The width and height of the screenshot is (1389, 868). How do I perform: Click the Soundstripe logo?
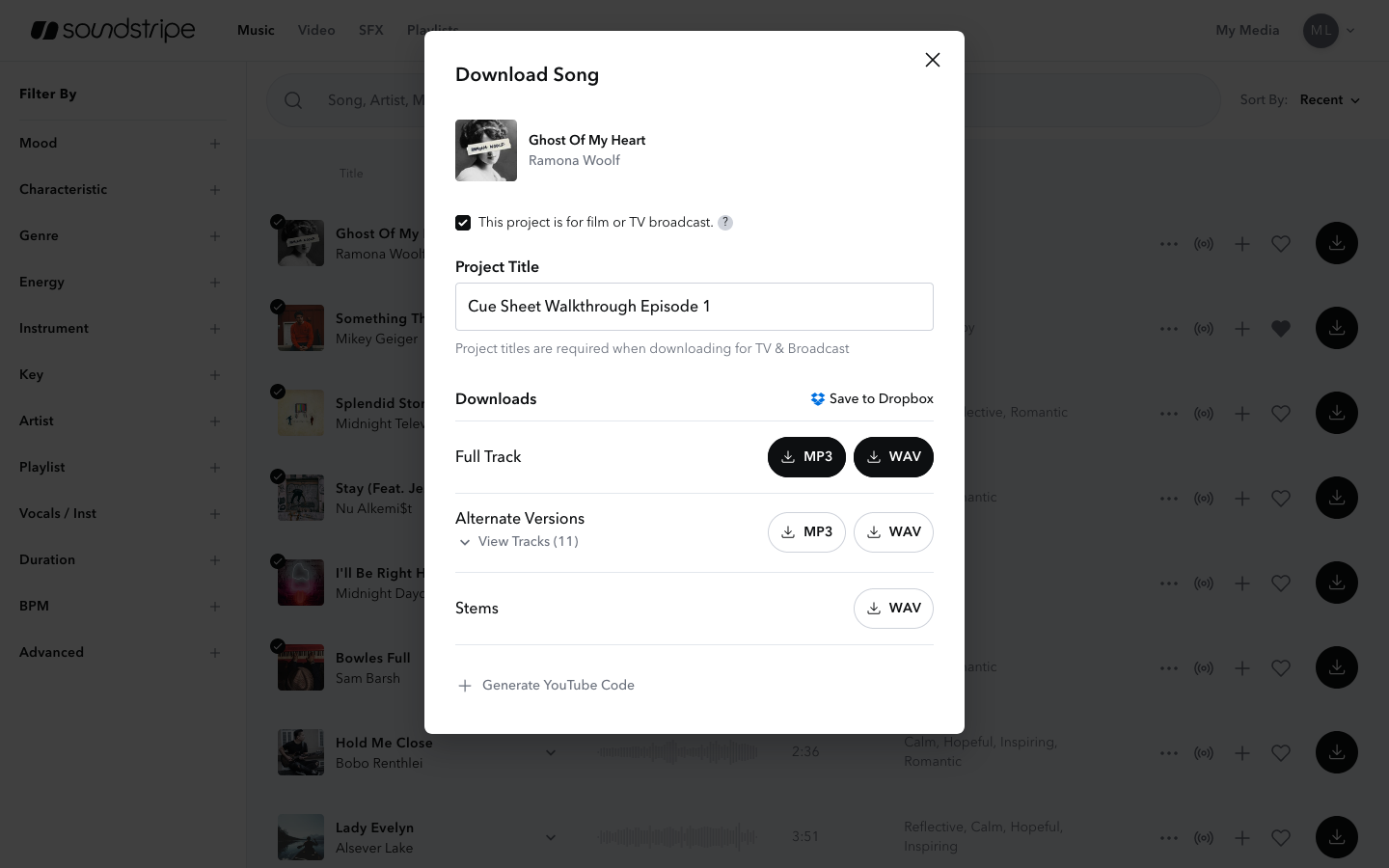tap(113, 31)
